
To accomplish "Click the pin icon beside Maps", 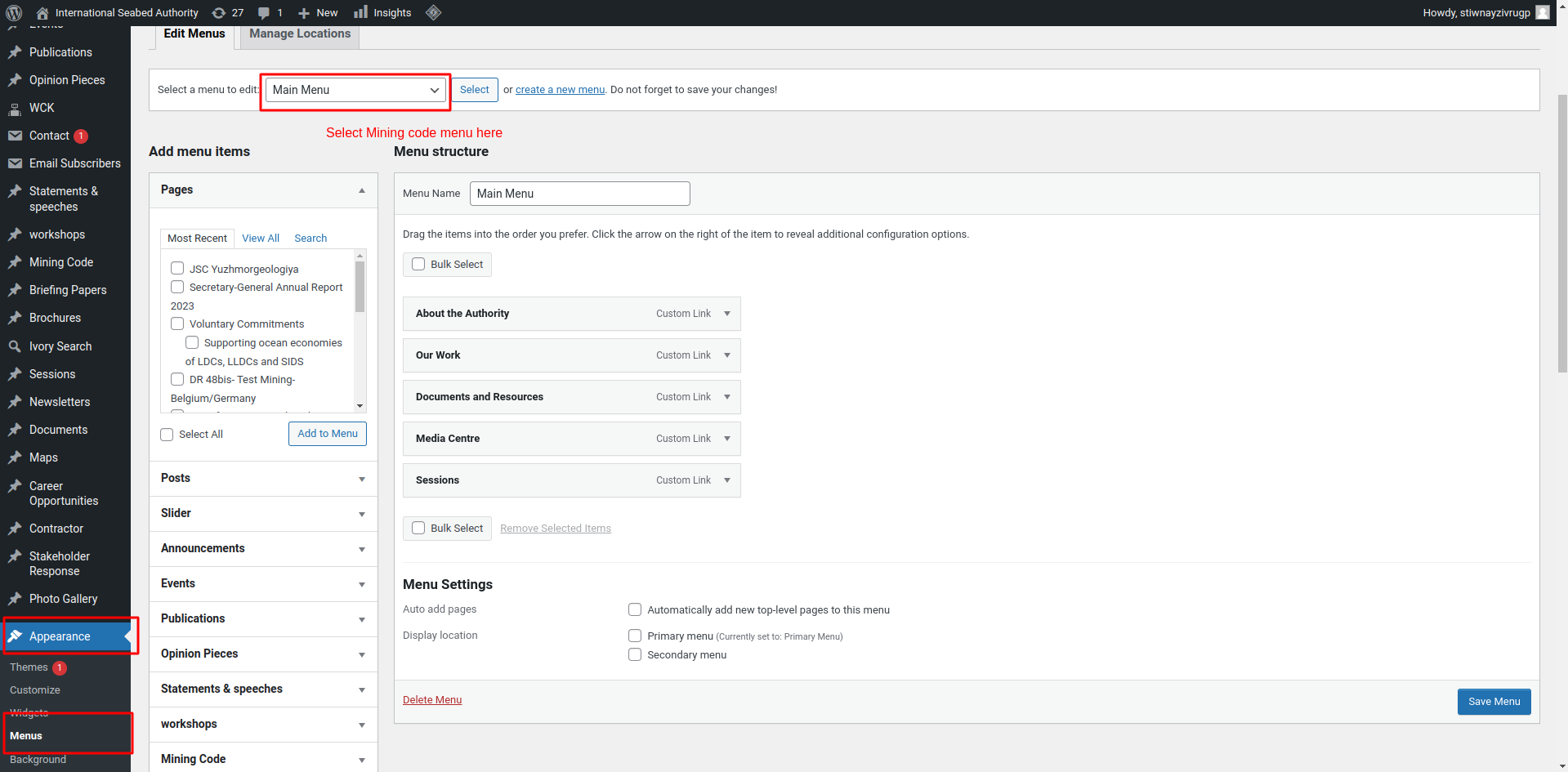I will (x=15, y=457).
